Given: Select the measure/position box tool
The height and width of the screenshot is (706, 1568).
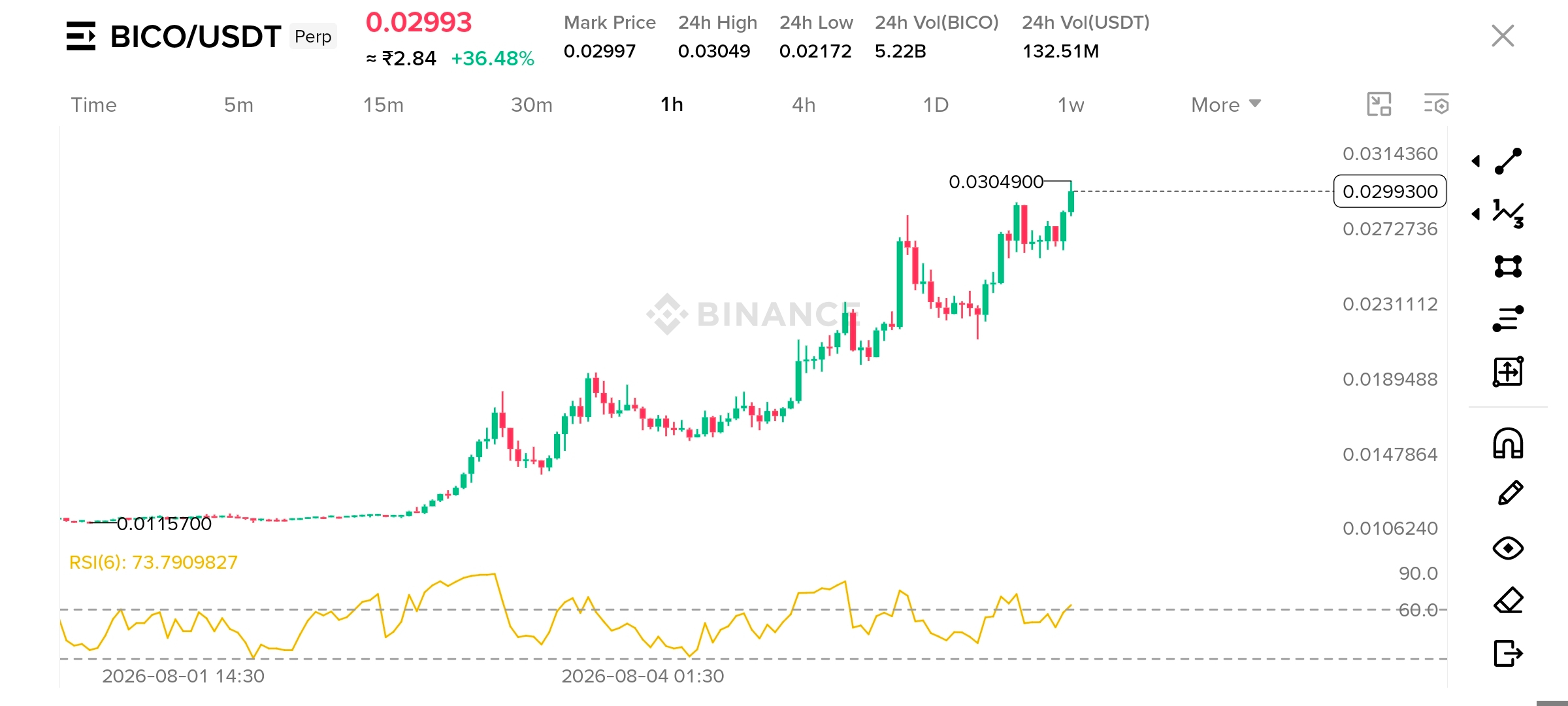Looking at the screenshot, I should (1509, 371).
